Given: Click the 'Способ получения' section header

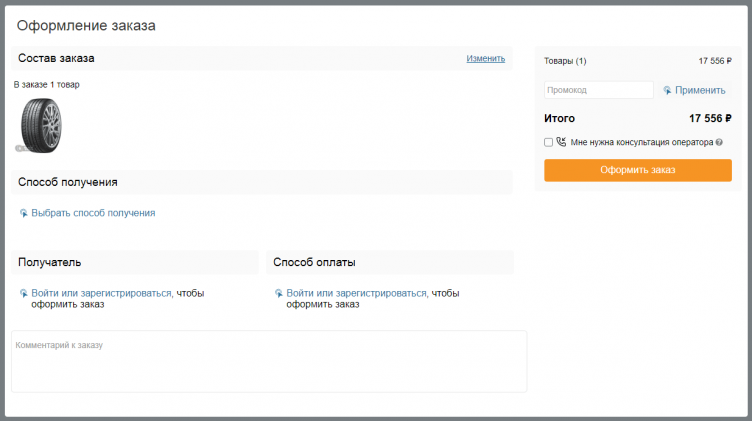Looking at the screenshot, I should [68, 182].
